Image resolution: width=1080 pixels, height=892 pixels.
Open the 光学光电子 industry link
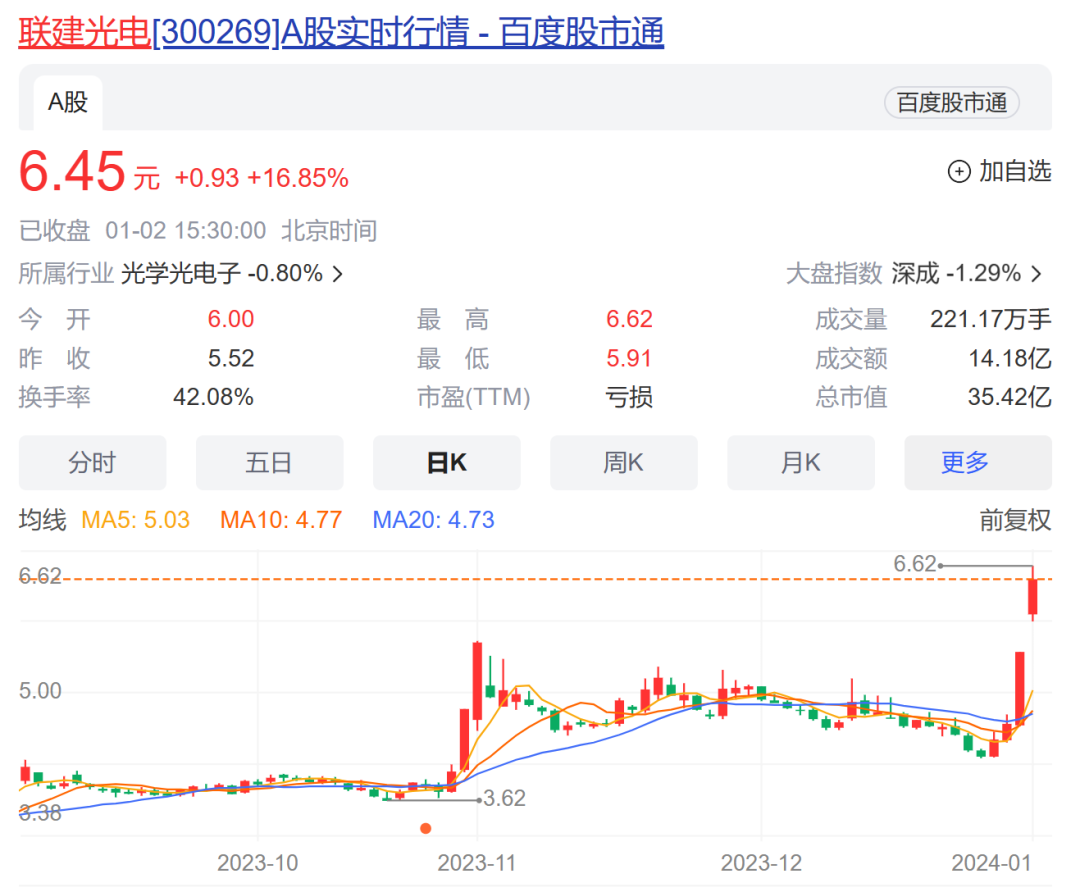pos(181,273)
